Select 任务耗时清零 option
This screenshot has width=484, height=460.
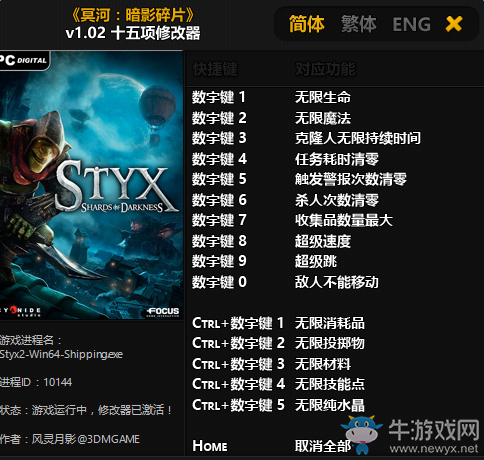[x=337, y=159]
